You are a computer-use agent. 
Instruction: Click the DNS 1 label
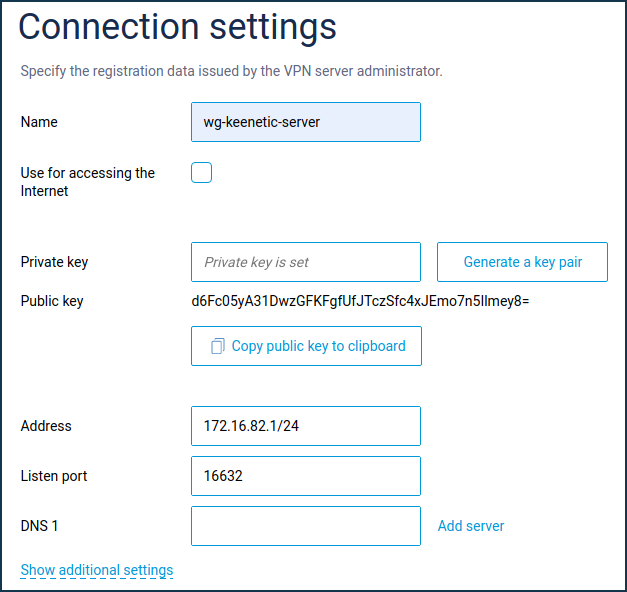(x=40, y=526)
